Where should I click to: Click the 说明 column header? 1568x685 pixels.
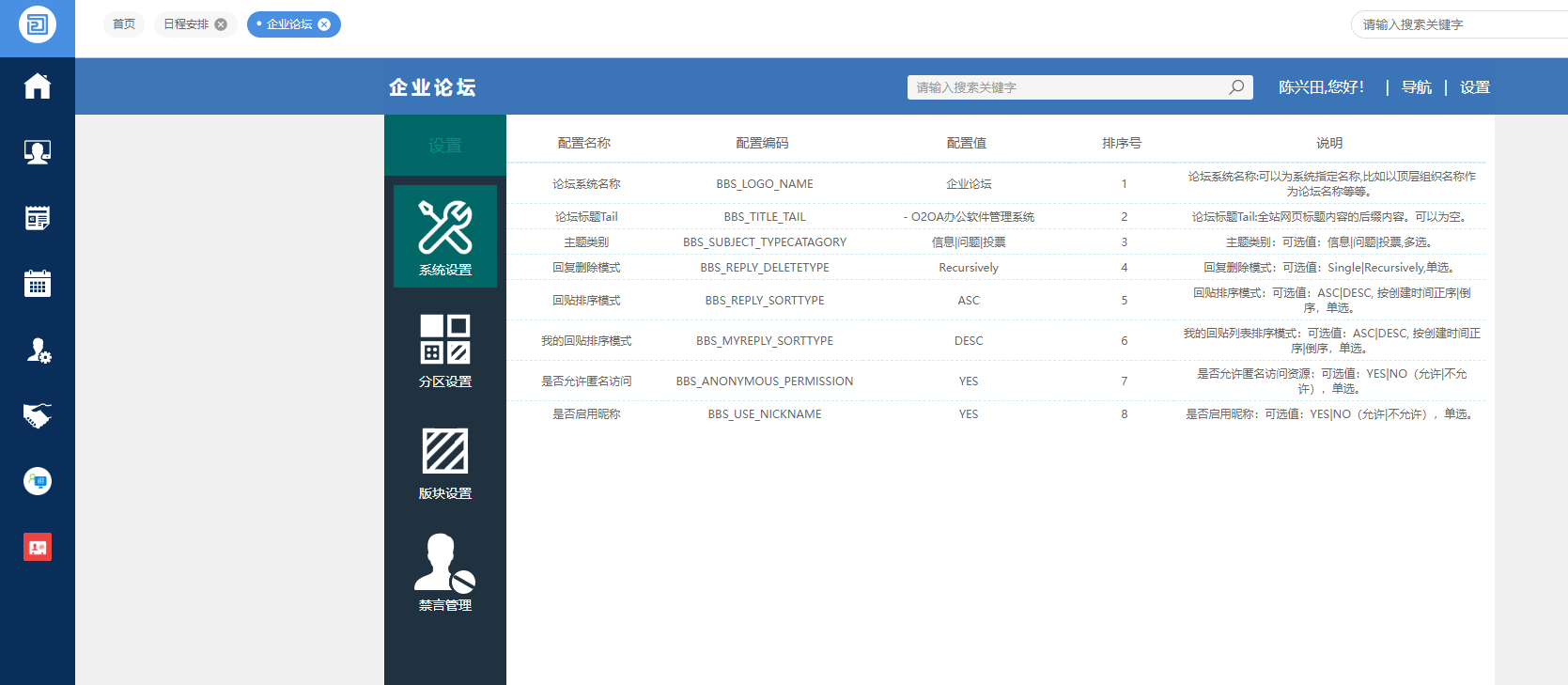point(1329,143)
